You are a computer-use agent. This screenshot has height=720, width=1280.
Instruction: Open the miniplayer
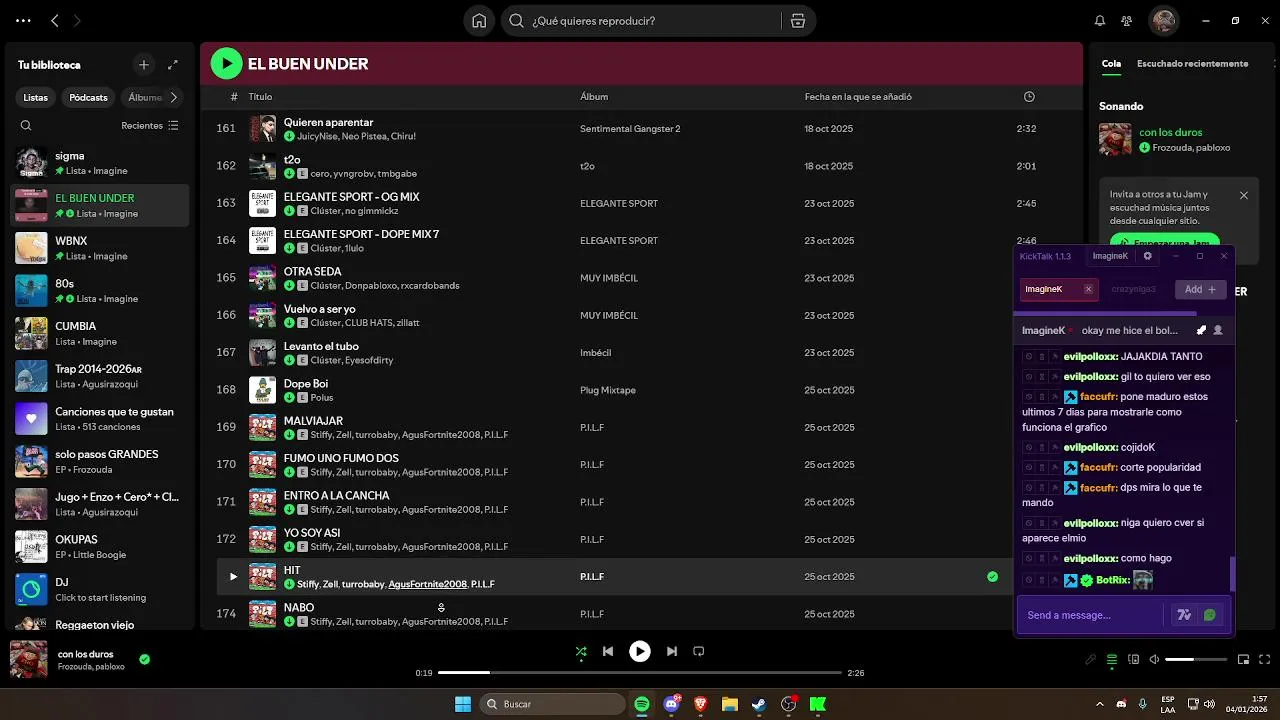coord(1244,660)
